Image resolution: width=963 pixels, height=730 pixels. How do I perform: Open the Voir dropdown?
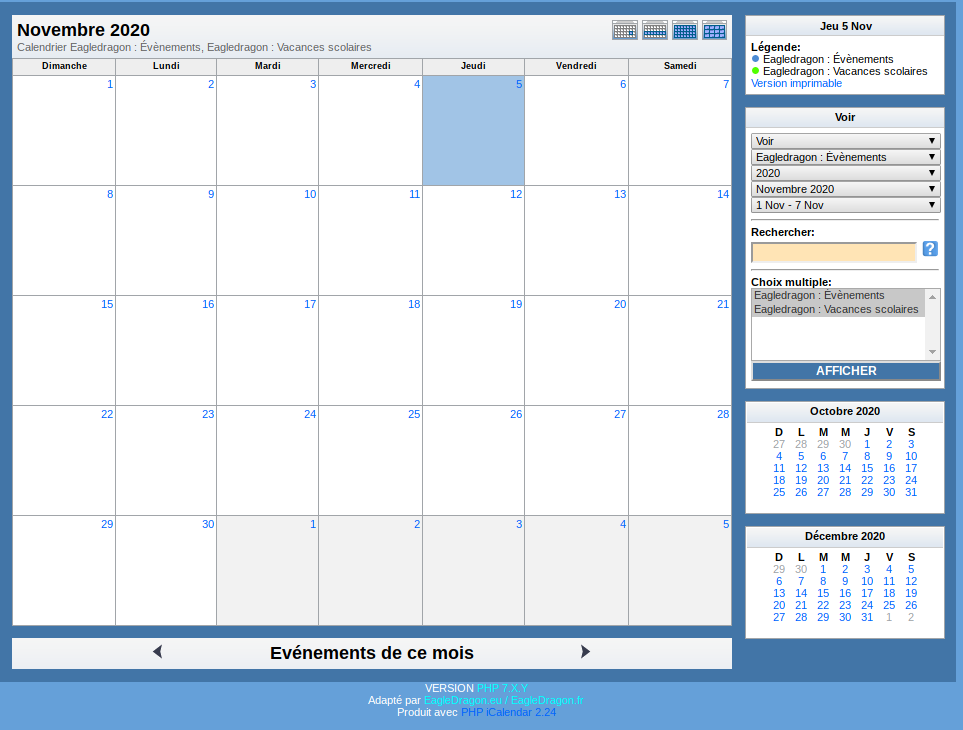click(845, 141)
